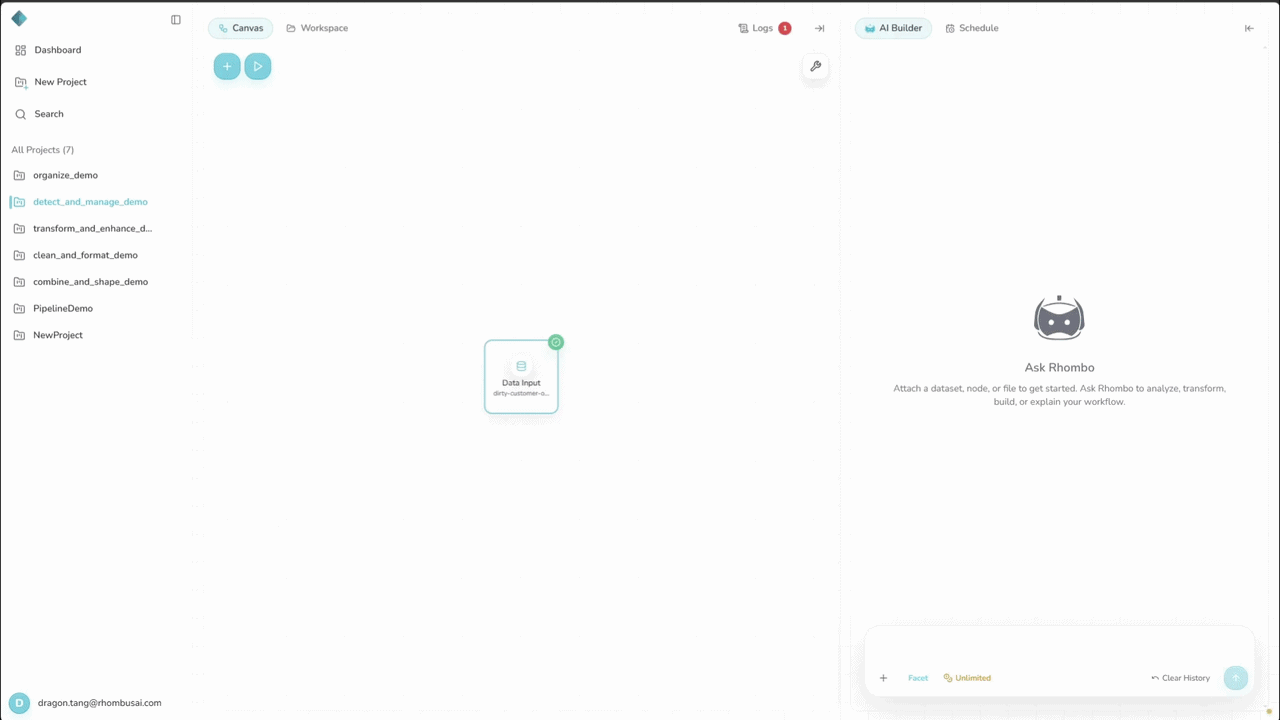Screen dimensions: 1280x720
Task: Click the Rhombus diamond logo
Action: coord(19,19)
